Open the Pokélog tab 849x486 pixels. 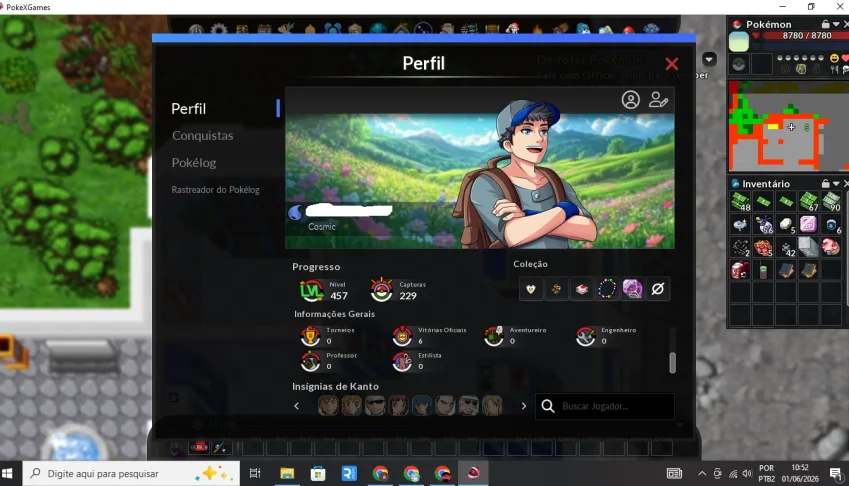pos(194,162)
